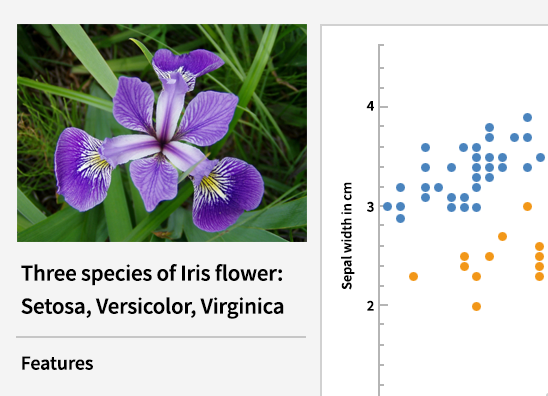Click the purple iris flower photo
Viewport: 548px width, 396px height.
162,133
